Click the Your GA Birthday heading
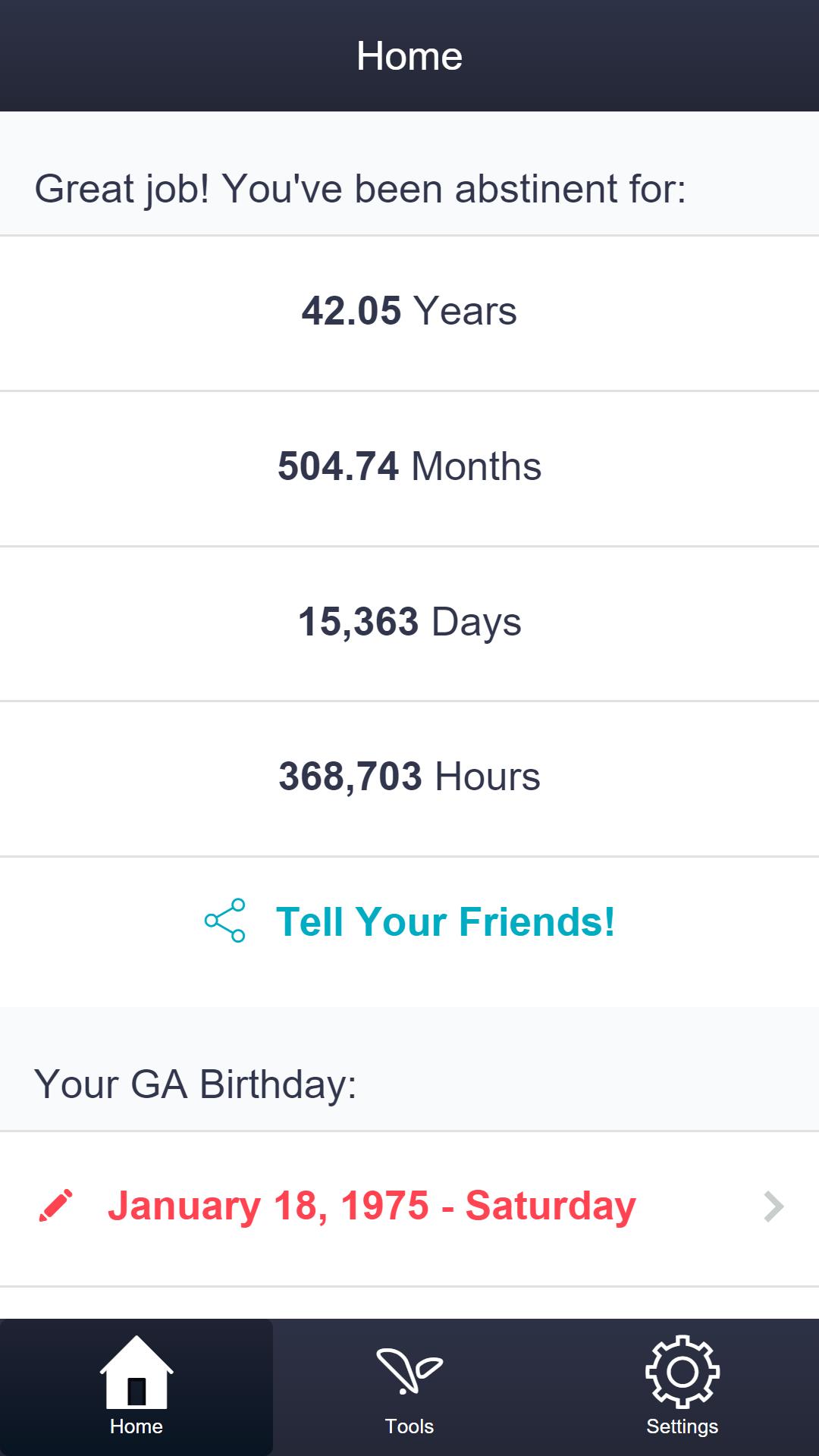Screen dimensions: 819x1456 tap(196, 1084)
